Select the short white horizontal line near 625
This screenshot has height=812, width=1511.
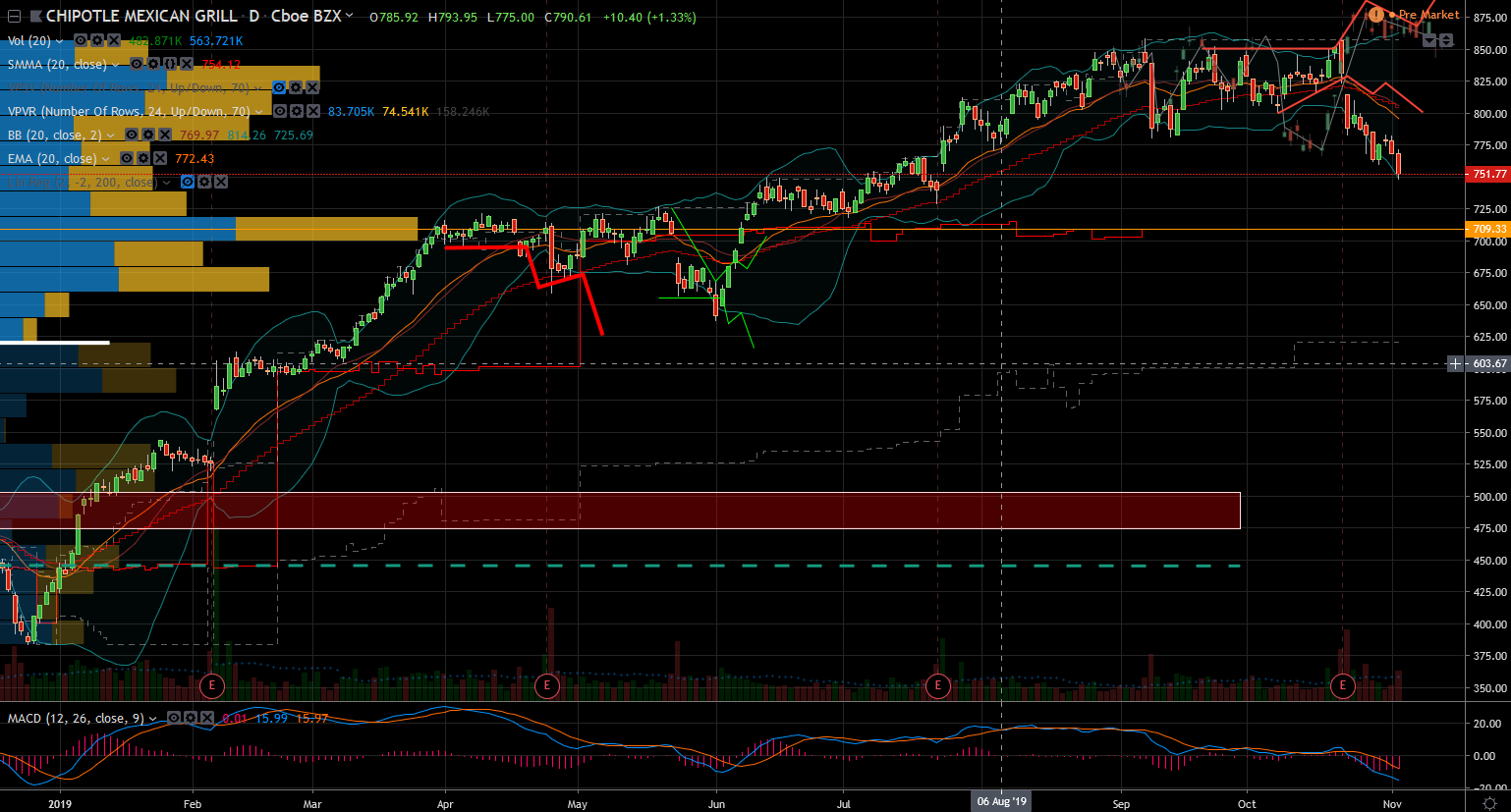click(x=55, y=343)
